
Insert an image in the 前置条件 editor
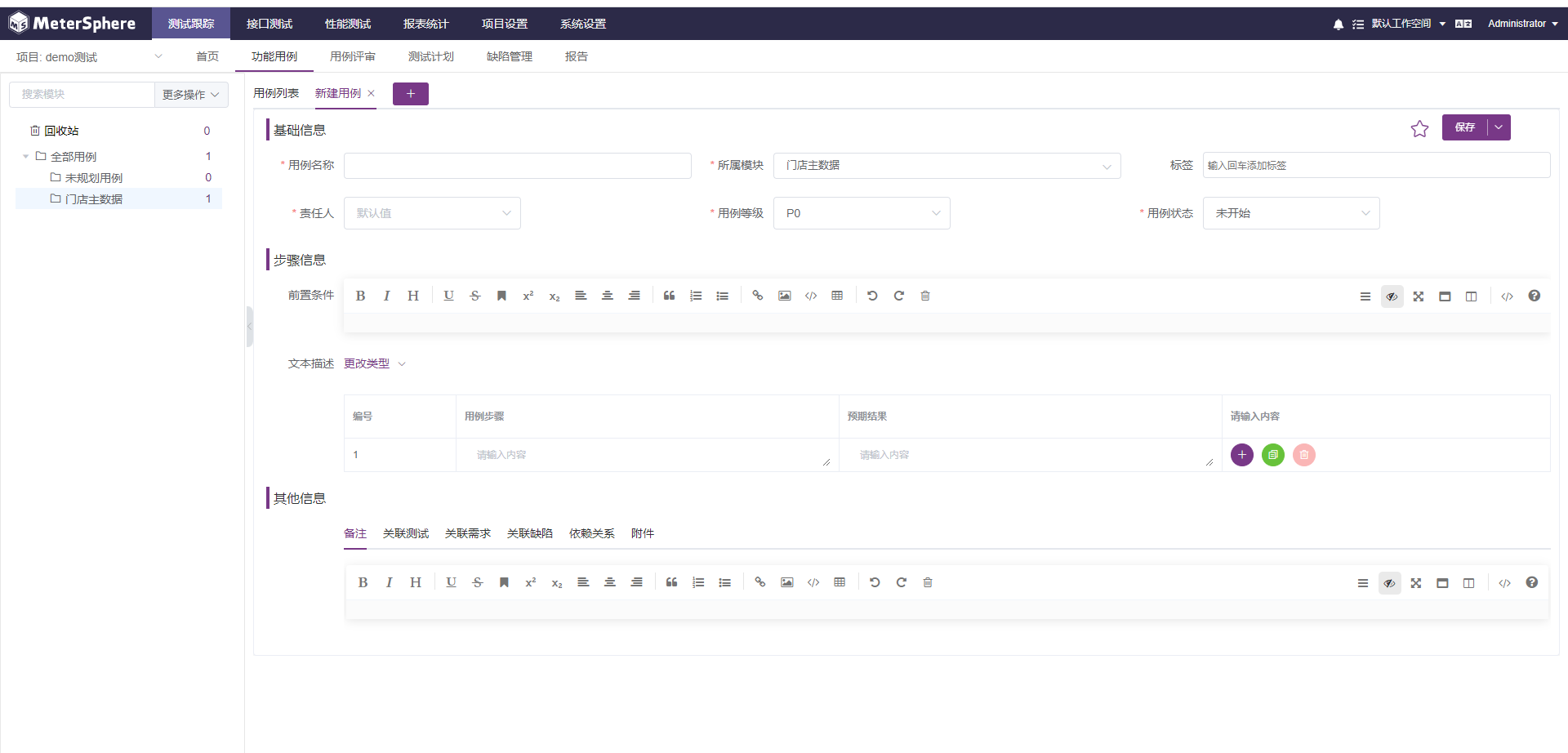[x=784, y=296]
